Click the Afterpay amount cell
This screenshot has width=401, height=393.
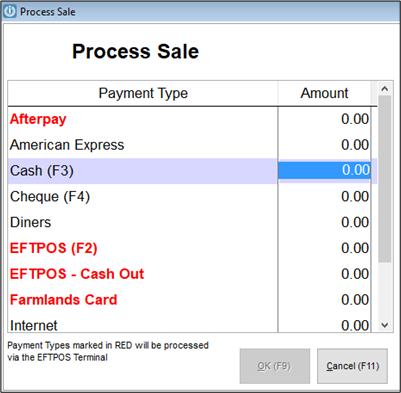click(324, 119)
